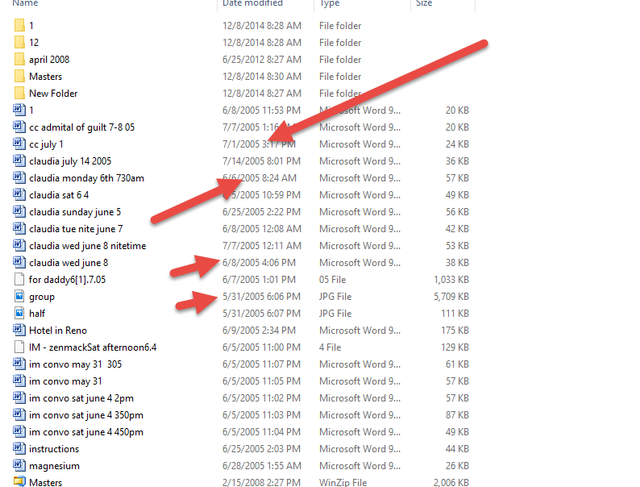Click the 'Masters' folder icon
This screenshot has width=640, height=487.
click(x=19, y=76)
